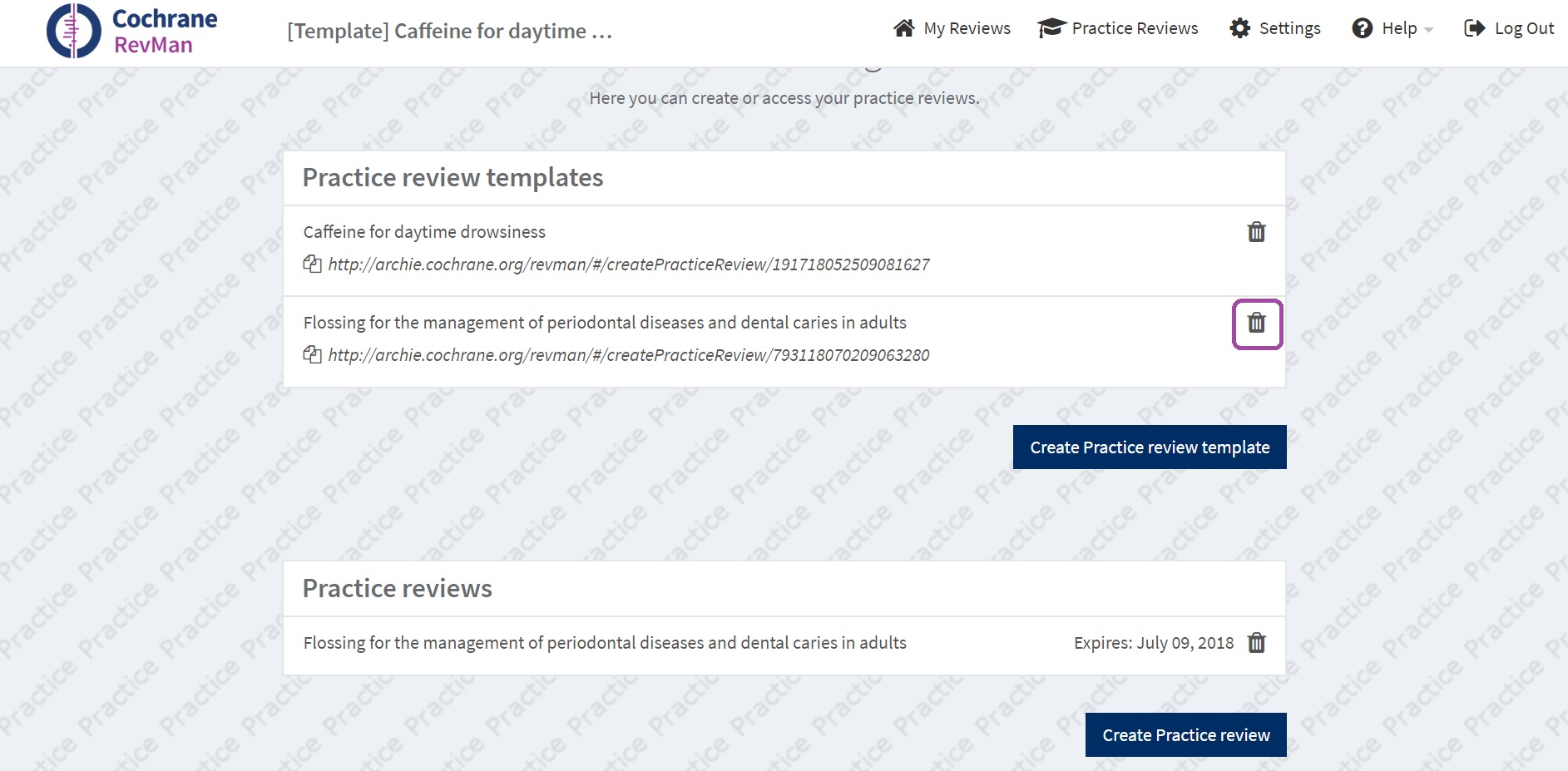The height and width of the screenshot is (771, 1568).
Task: Open the Caffeine createPracticeReview URL
Action: [628, 264]
